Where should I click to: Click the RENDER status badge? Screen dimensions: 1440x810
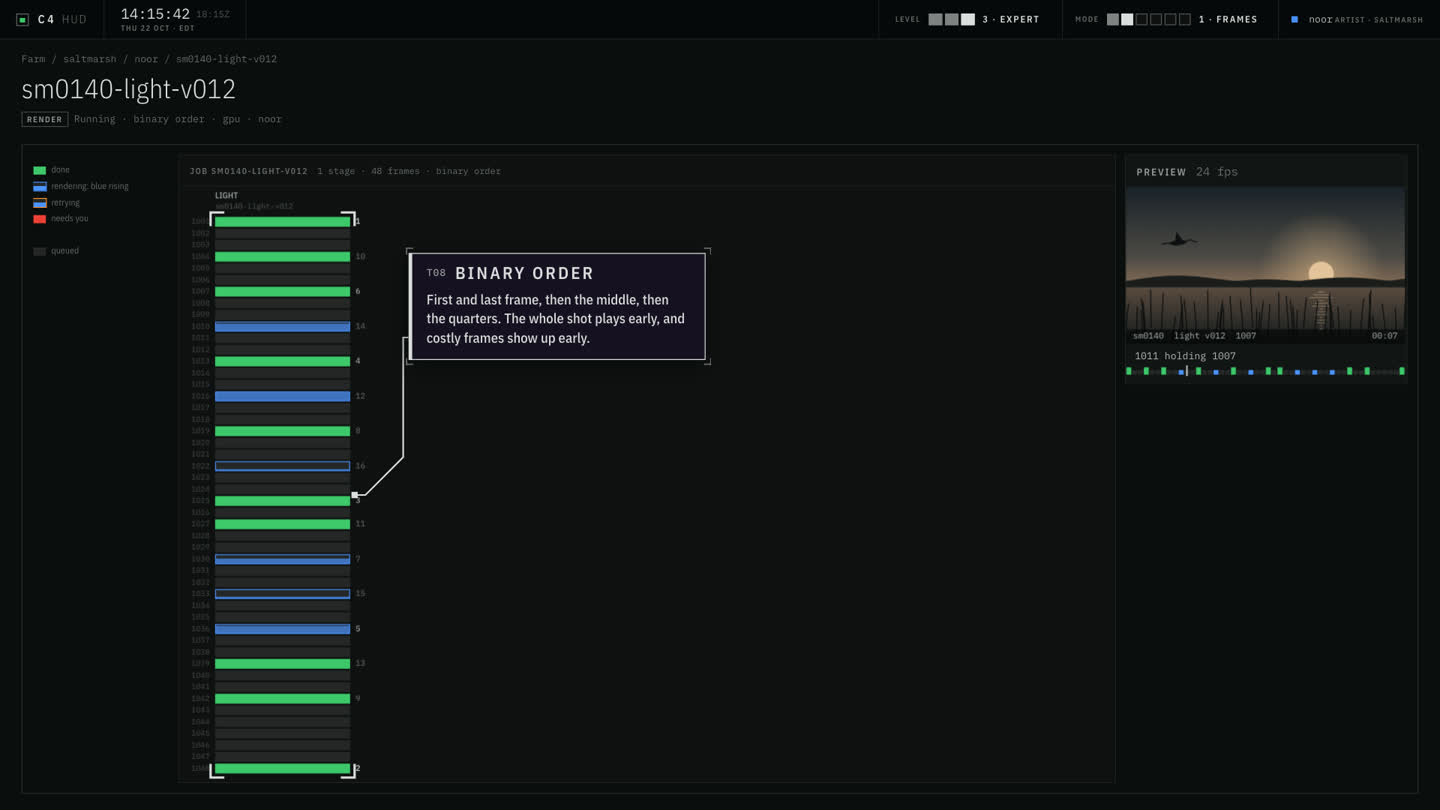click(45, 119)
